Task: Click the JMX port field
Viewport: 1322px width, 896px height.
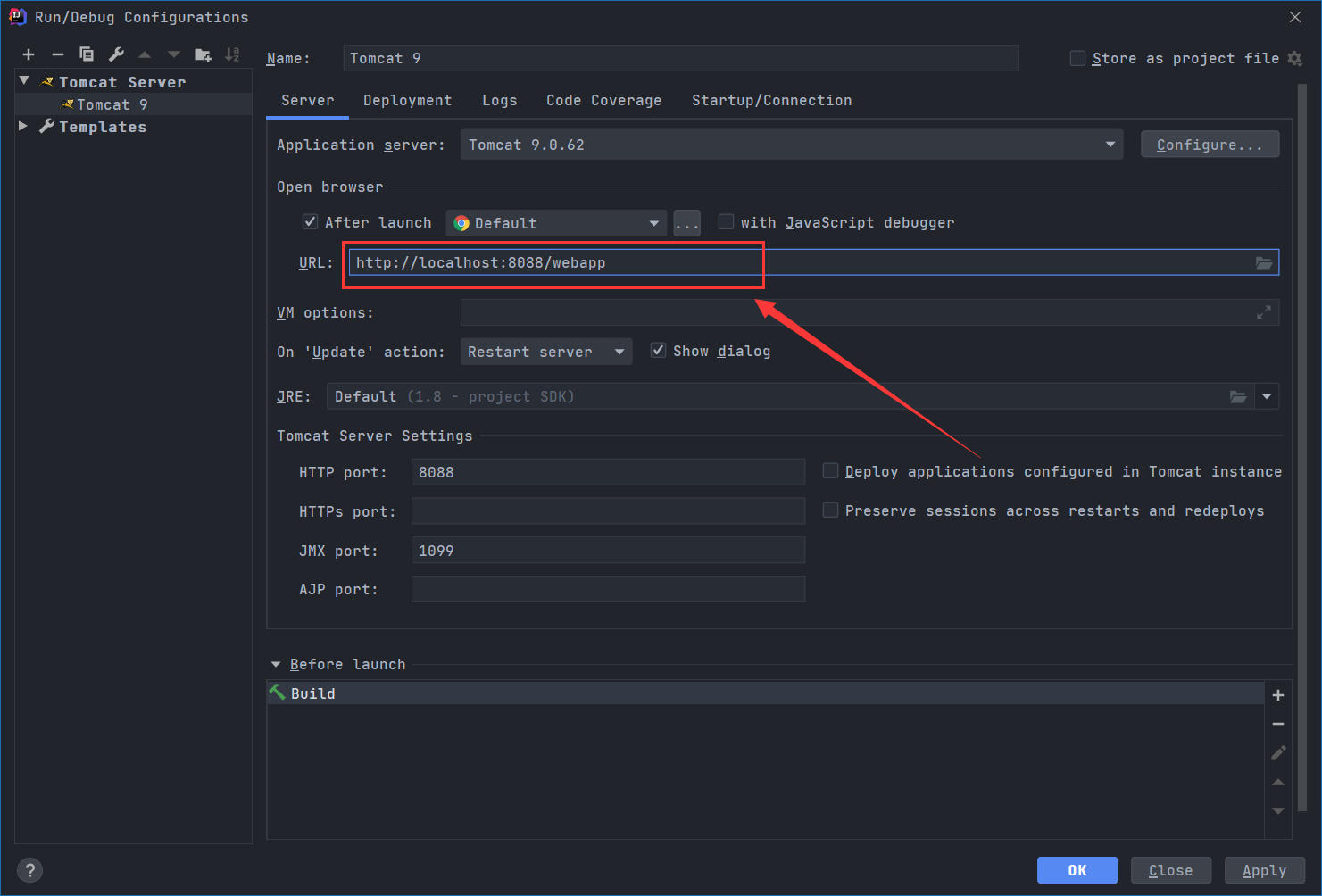Action: point(608,551)
